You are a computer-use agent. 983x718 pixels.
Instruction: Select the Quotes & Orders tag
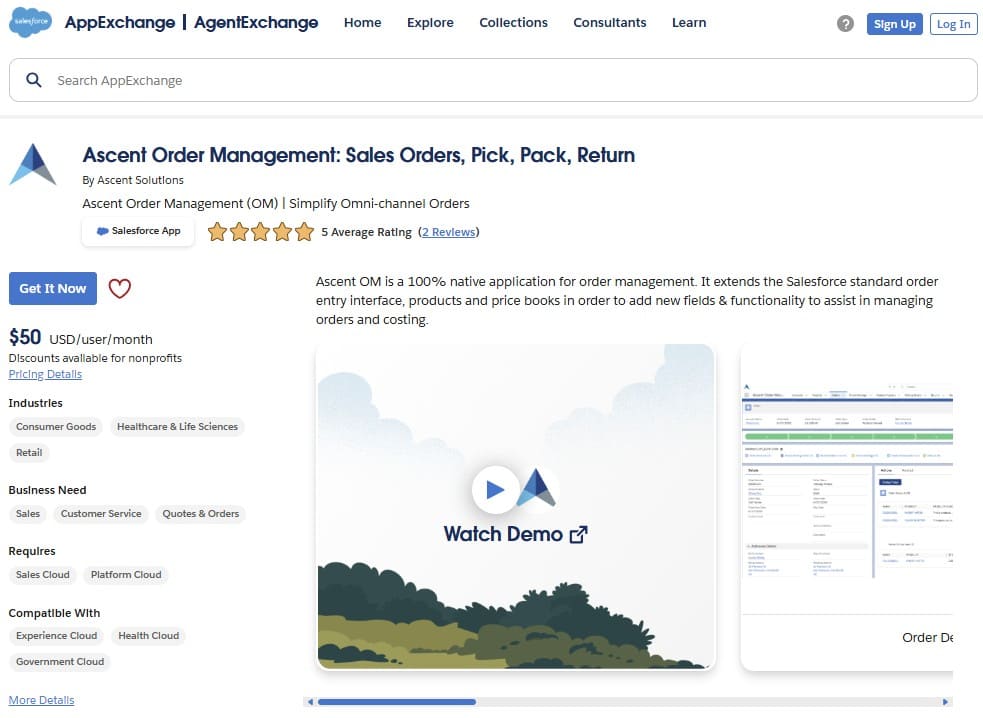tap(201, 514)
